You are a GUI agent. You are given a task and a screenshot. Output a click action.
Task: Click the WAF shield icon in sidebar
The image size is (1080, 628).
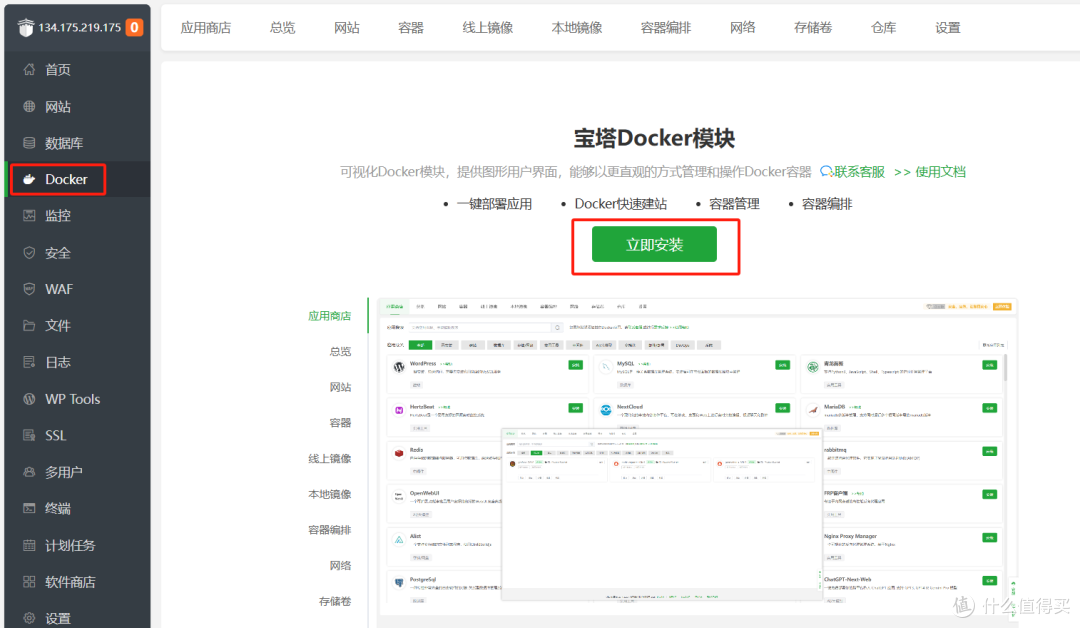pyautogui.click(x=29, y=289)
